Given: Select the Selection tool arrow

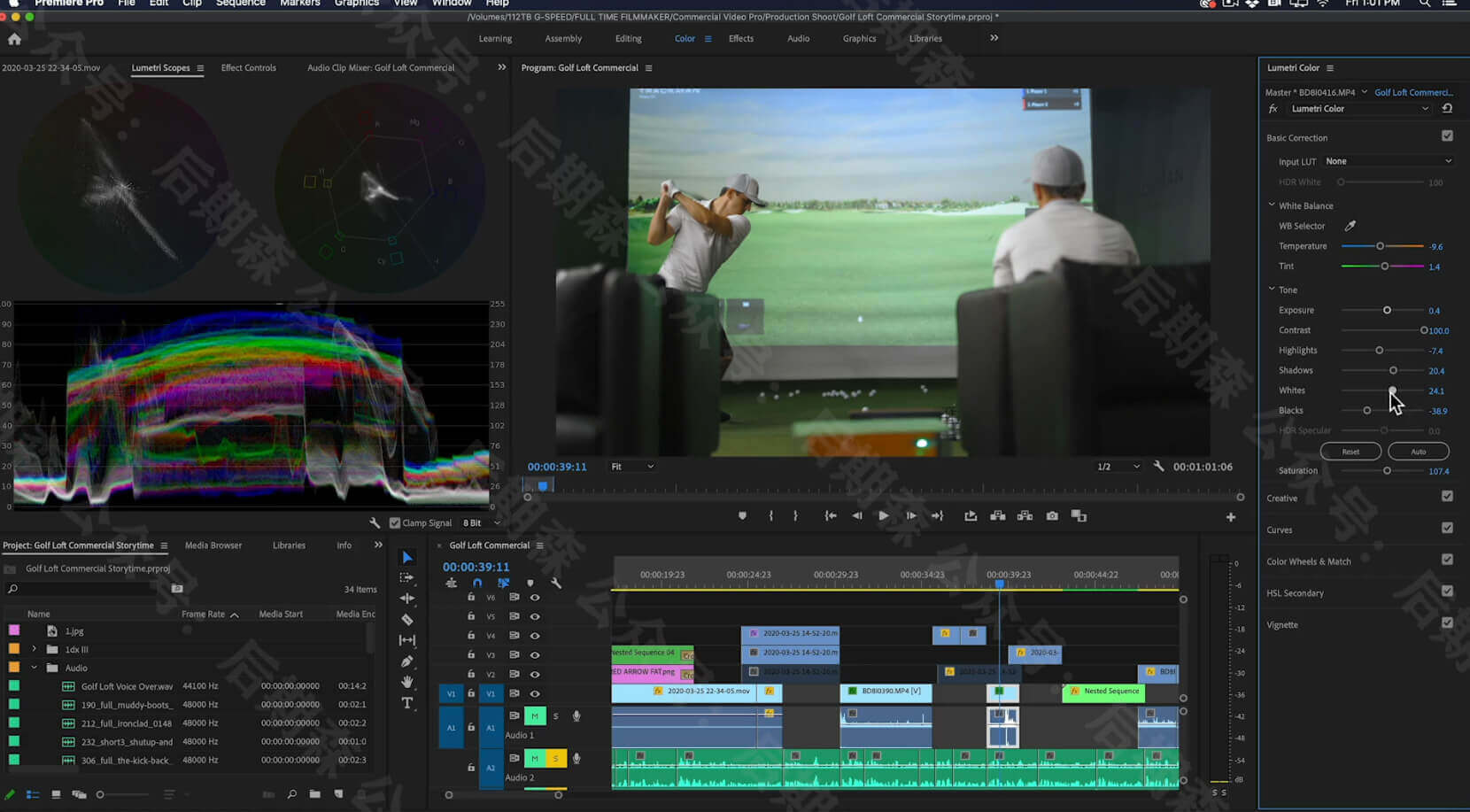Looking at the screenshot, I should pyautogui.click(x=406, y=557).
